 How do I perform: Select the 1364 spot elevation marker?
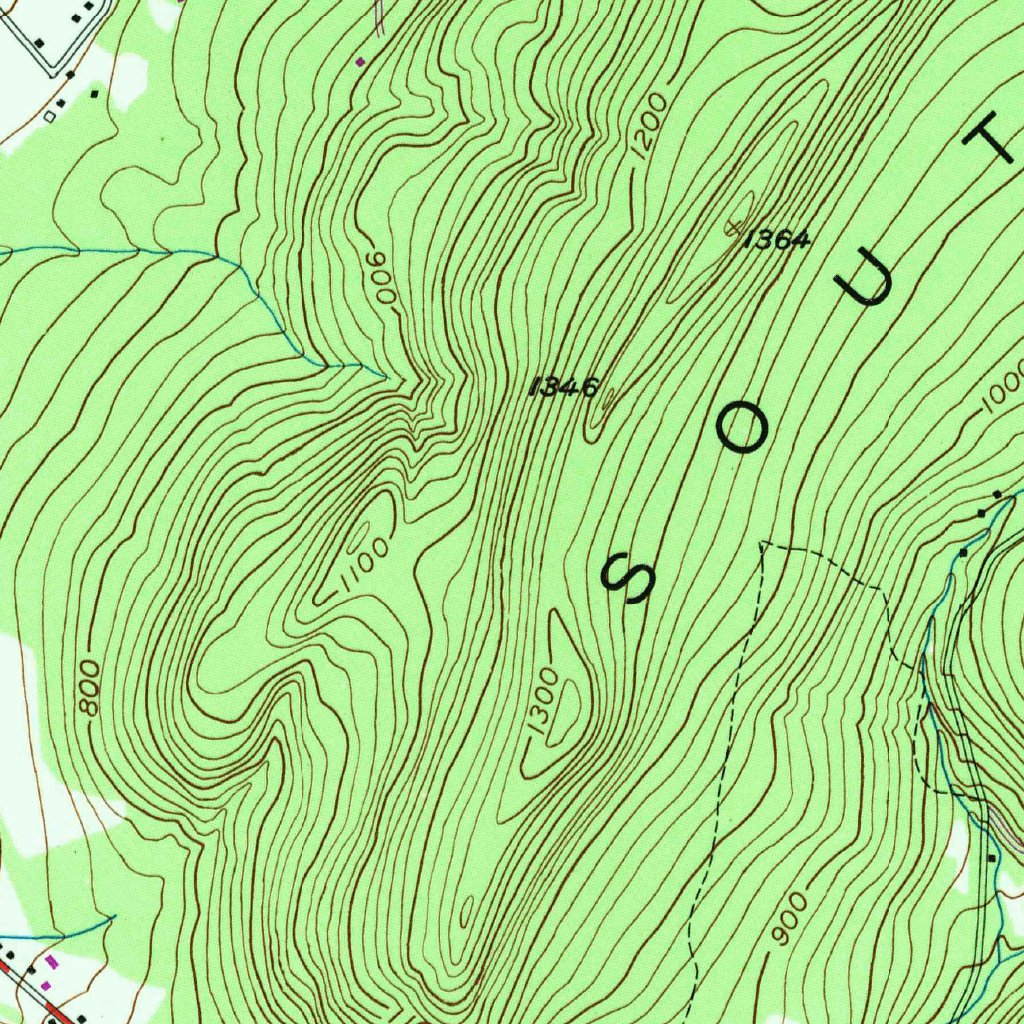coord(775,238)
